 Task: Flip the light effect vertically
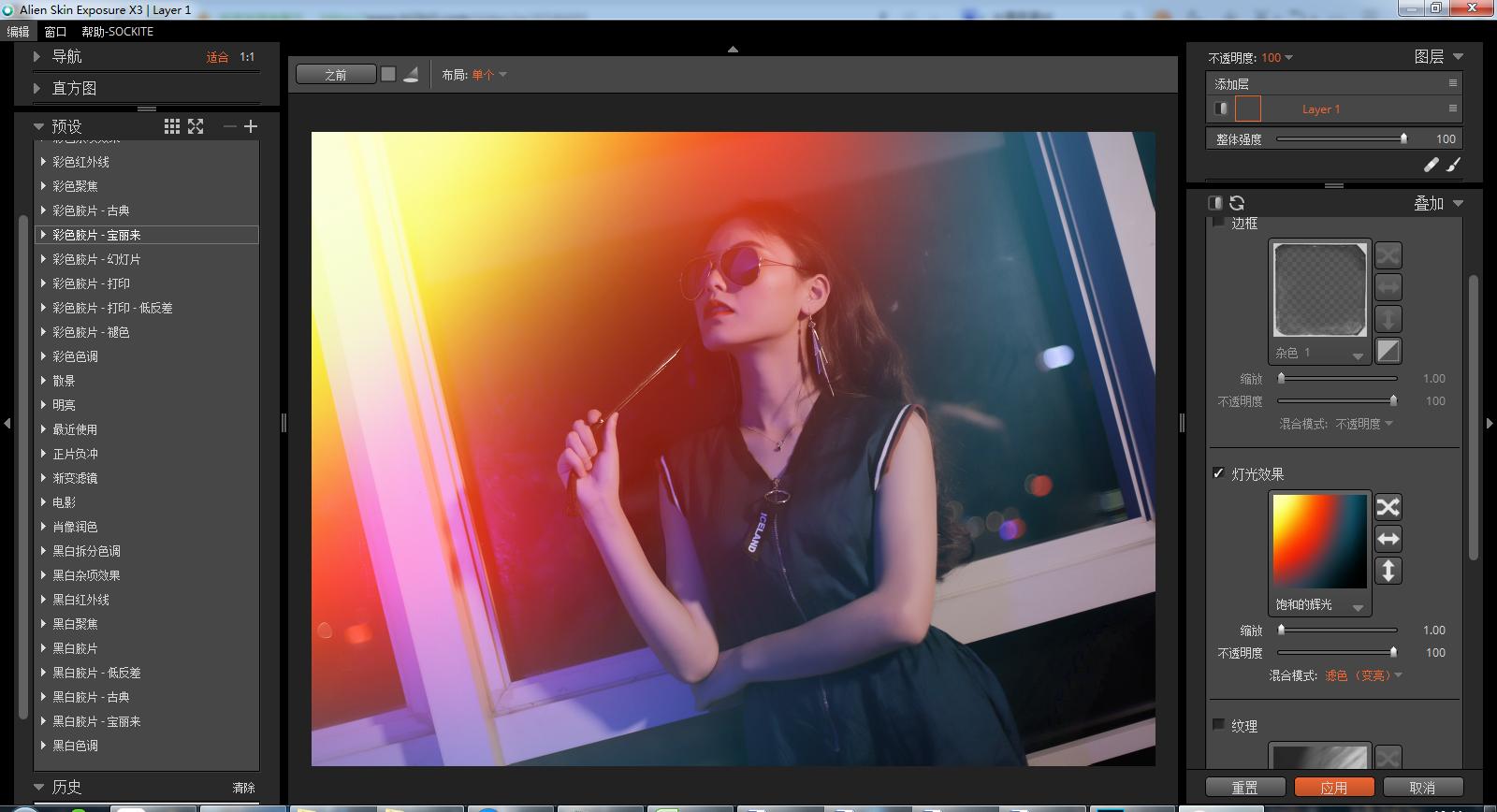pyautogui.click(x=1388, y=571)
